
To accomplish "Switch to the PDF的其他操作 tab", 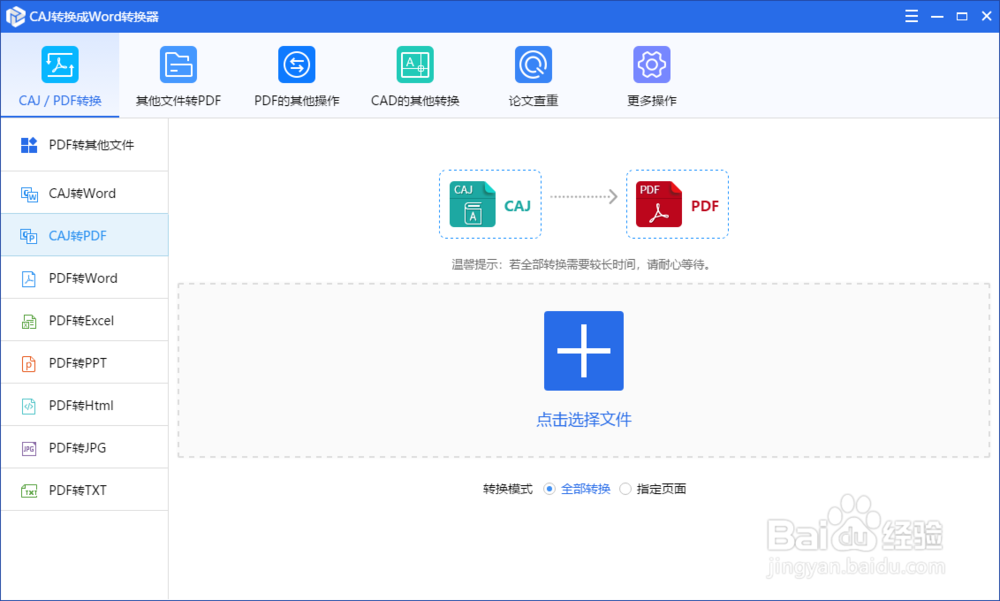I will coord(296,75).
